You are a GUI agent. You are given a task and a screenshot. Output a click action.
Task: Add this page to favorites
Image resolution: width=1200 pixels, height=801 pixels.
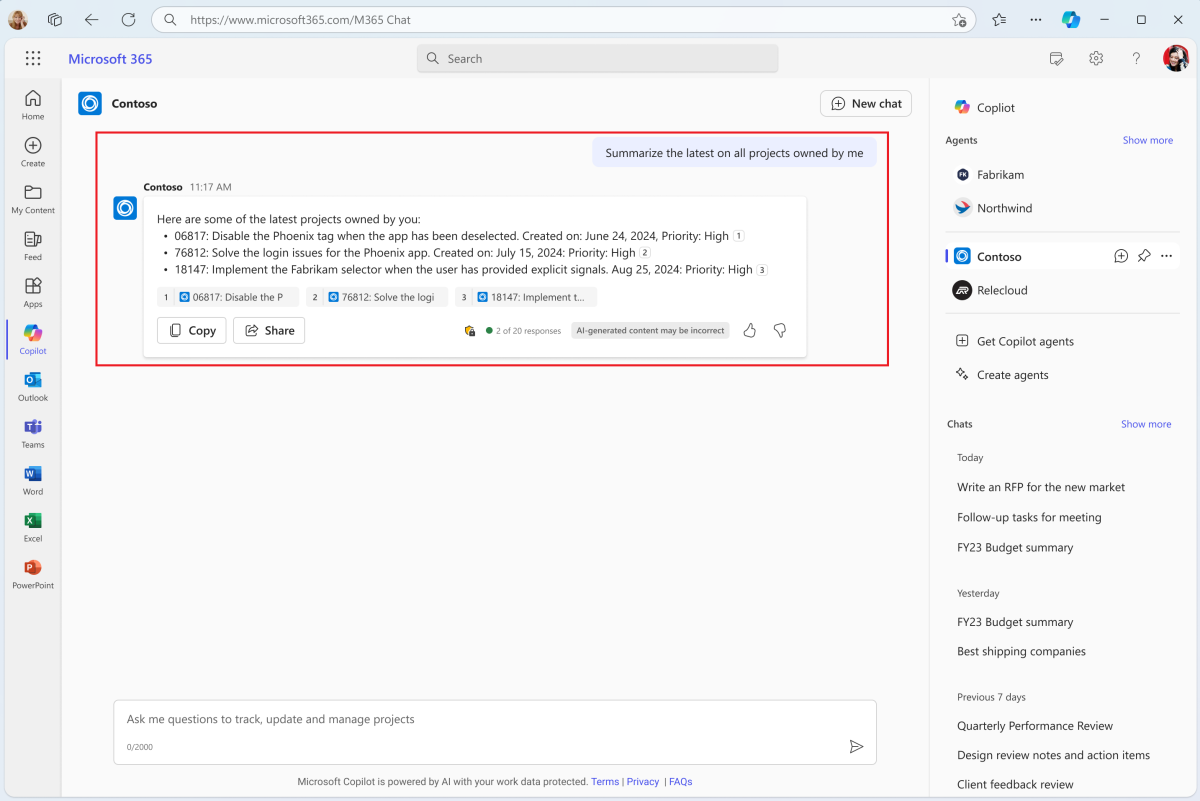tap(959, 19)
